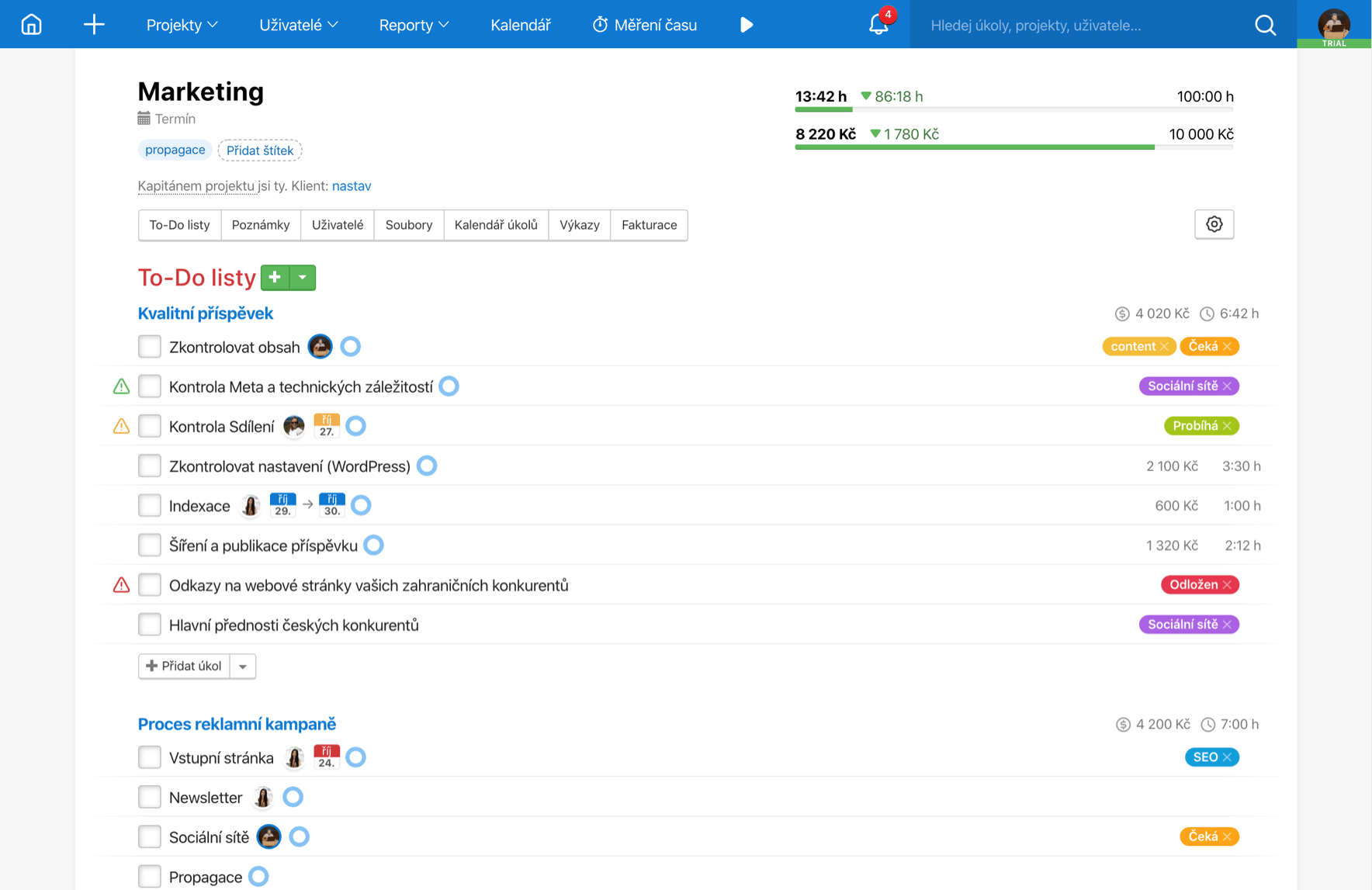This screenshot has width=1372, height=890.
Task: Check the Zkontrolovat obsah task checkbox
Action: pyautogui.click(x=150, y=347)
